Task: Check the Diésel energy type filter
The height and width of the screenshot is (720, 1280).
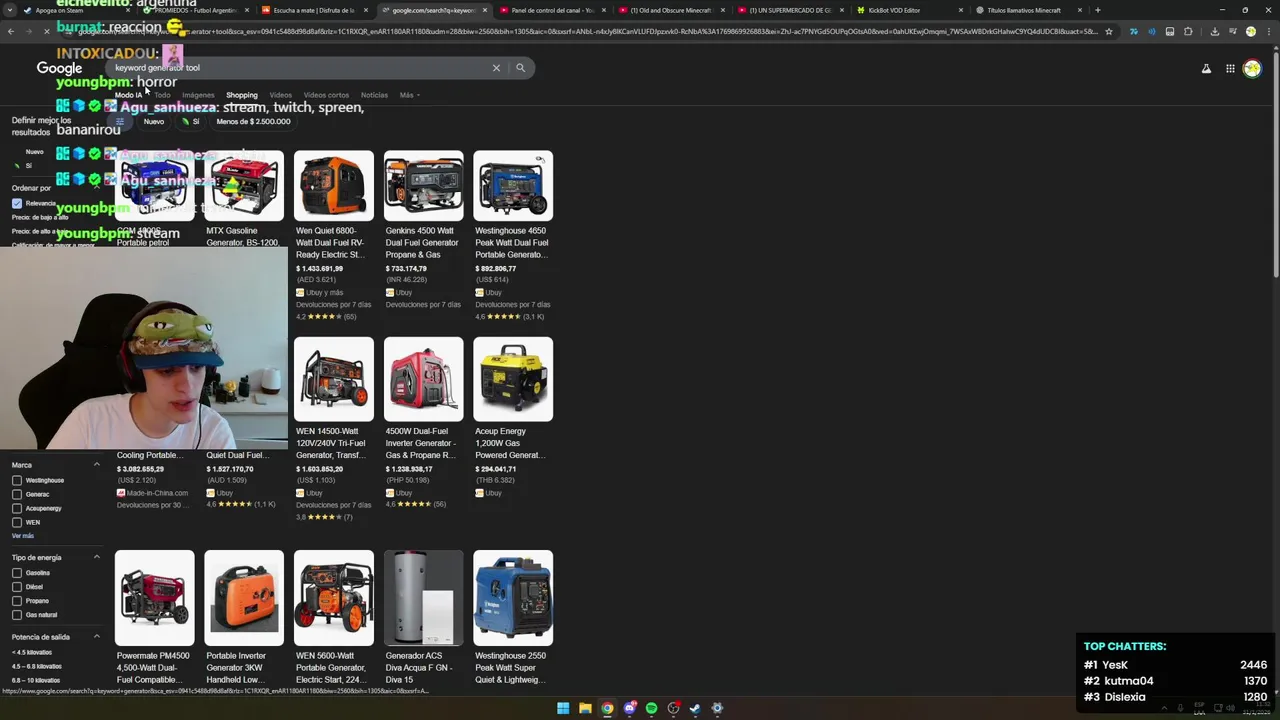Action: (17, 587)
